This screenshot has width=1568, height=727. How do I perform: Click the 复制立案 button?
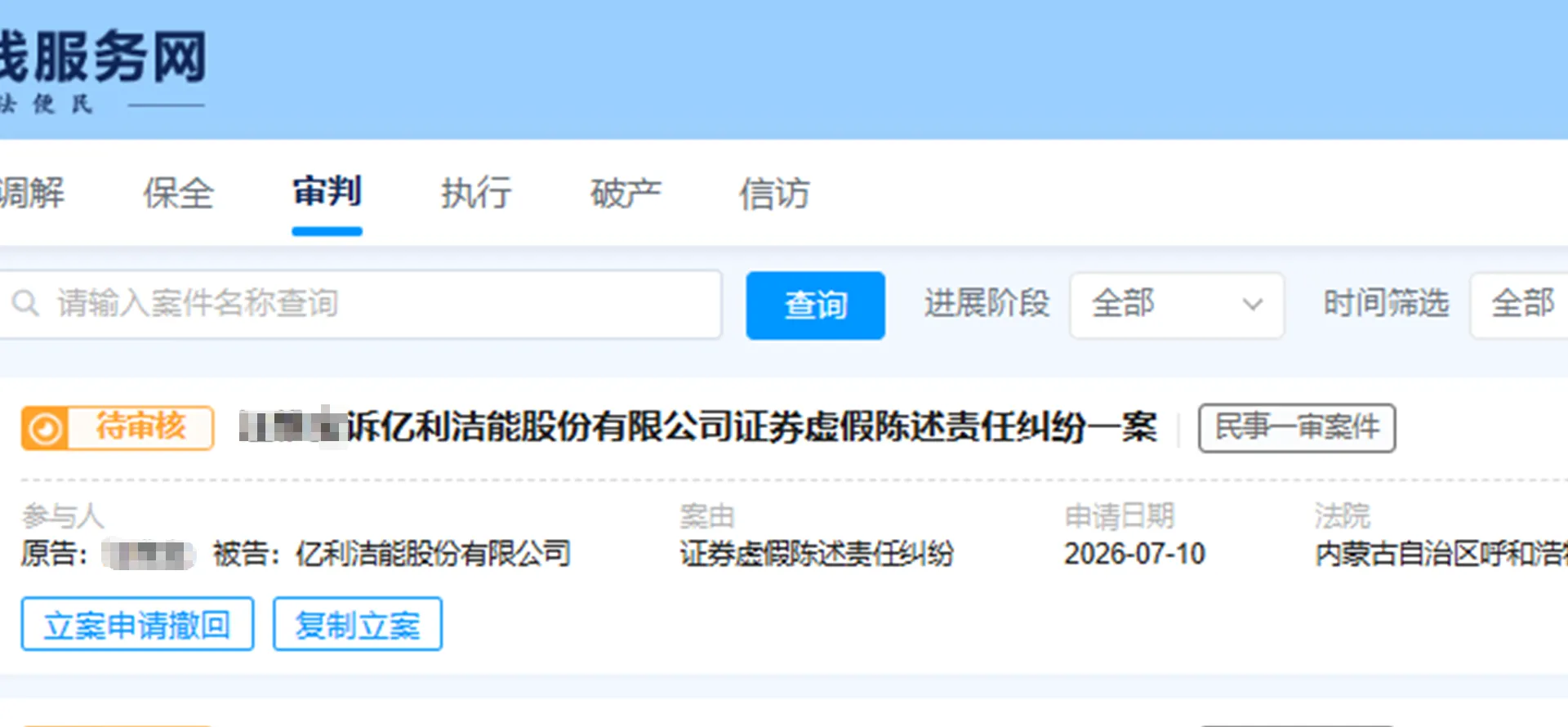click(x=358, y=625)
